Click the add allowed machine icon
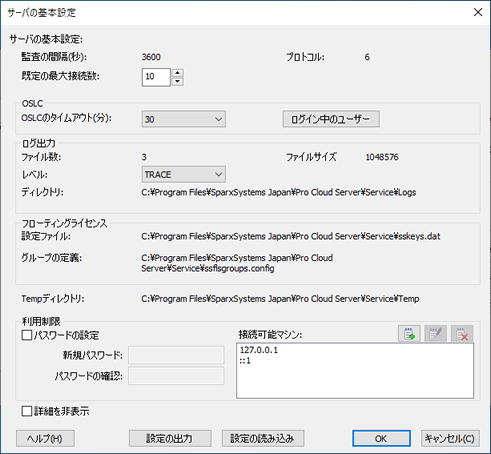 point(409,334)
